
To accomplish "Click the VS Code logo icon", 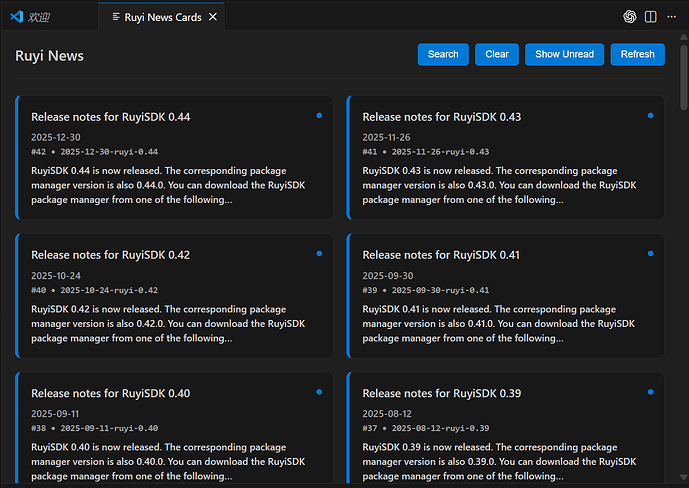I will tap(16, 17).
